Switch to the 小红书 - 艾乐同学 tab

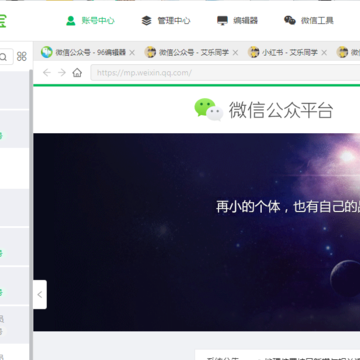pos(288,52)
